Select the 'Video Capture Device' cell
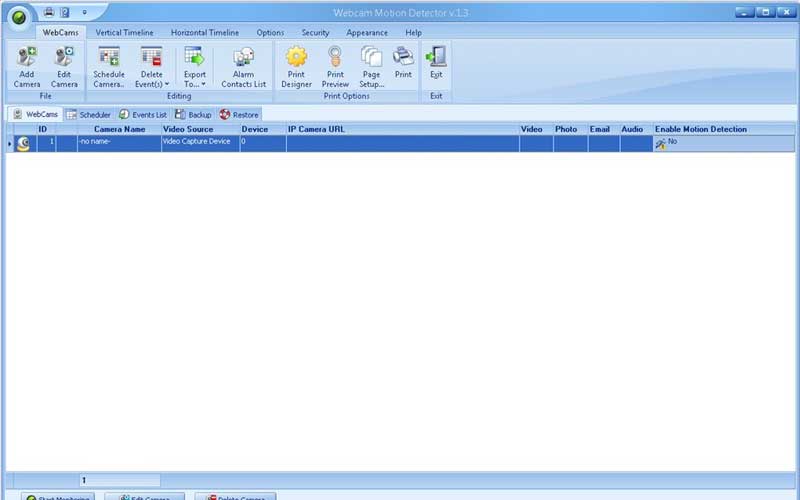 pos(201,143)
